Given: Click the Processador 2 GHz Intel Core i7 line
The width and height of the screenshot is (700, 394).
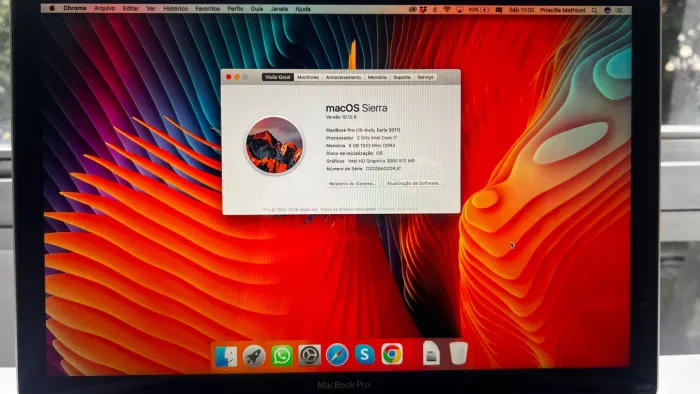Looking at the screenshot, I should point(361,138).
